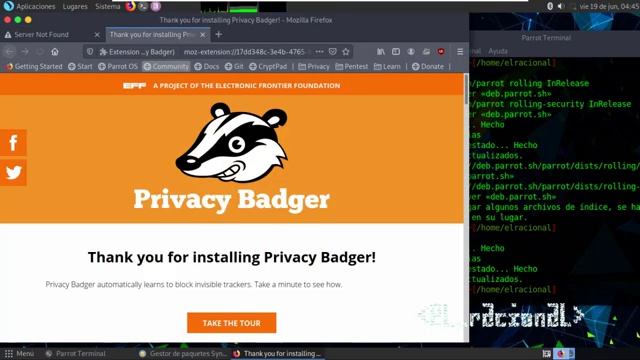Go back using the back arrow
Screen dimensions: 640x360
(10, 52)
